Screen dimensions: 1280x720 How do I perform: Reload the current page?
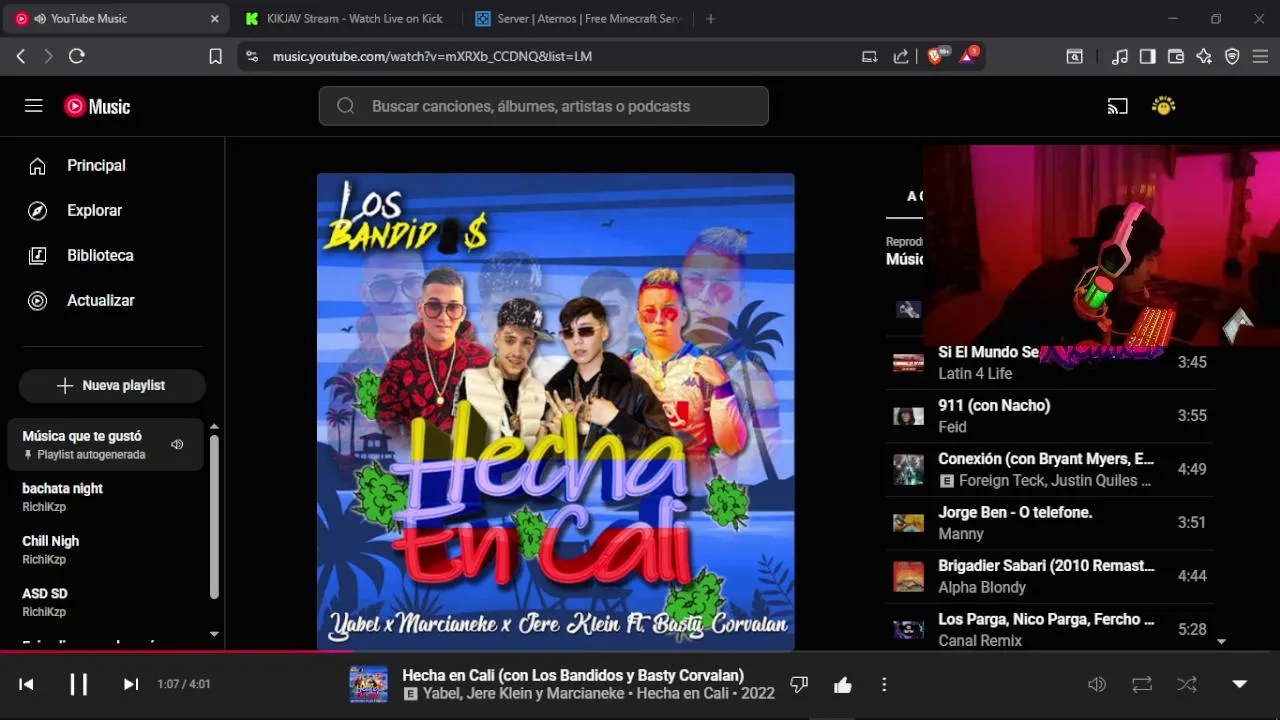(x=77, y=56)
